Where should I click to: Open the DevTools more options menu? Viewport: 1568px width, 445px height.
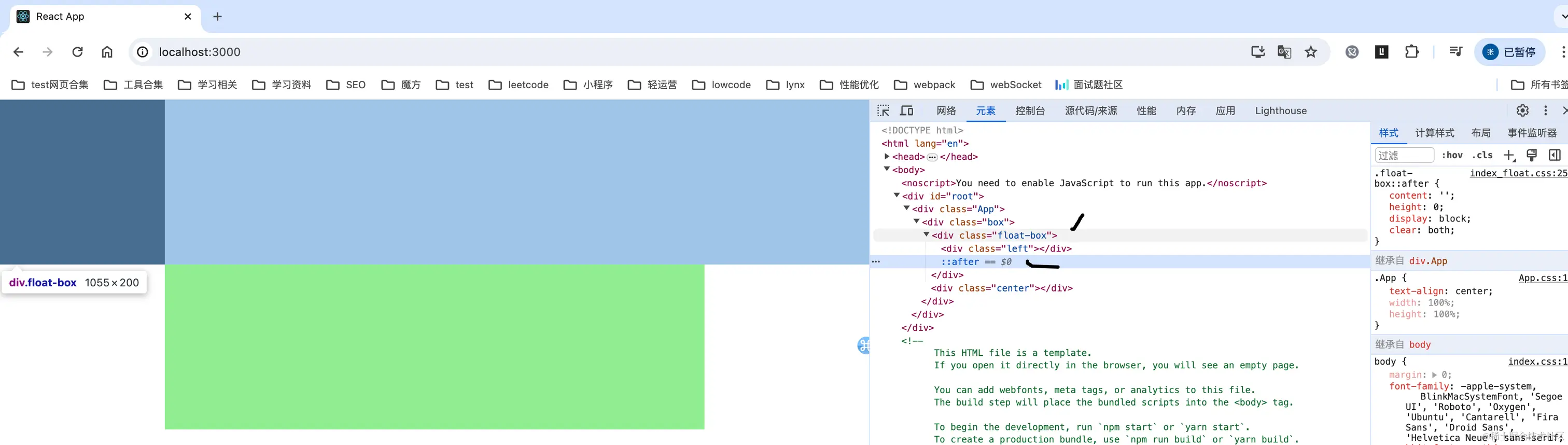(1546, 111)
